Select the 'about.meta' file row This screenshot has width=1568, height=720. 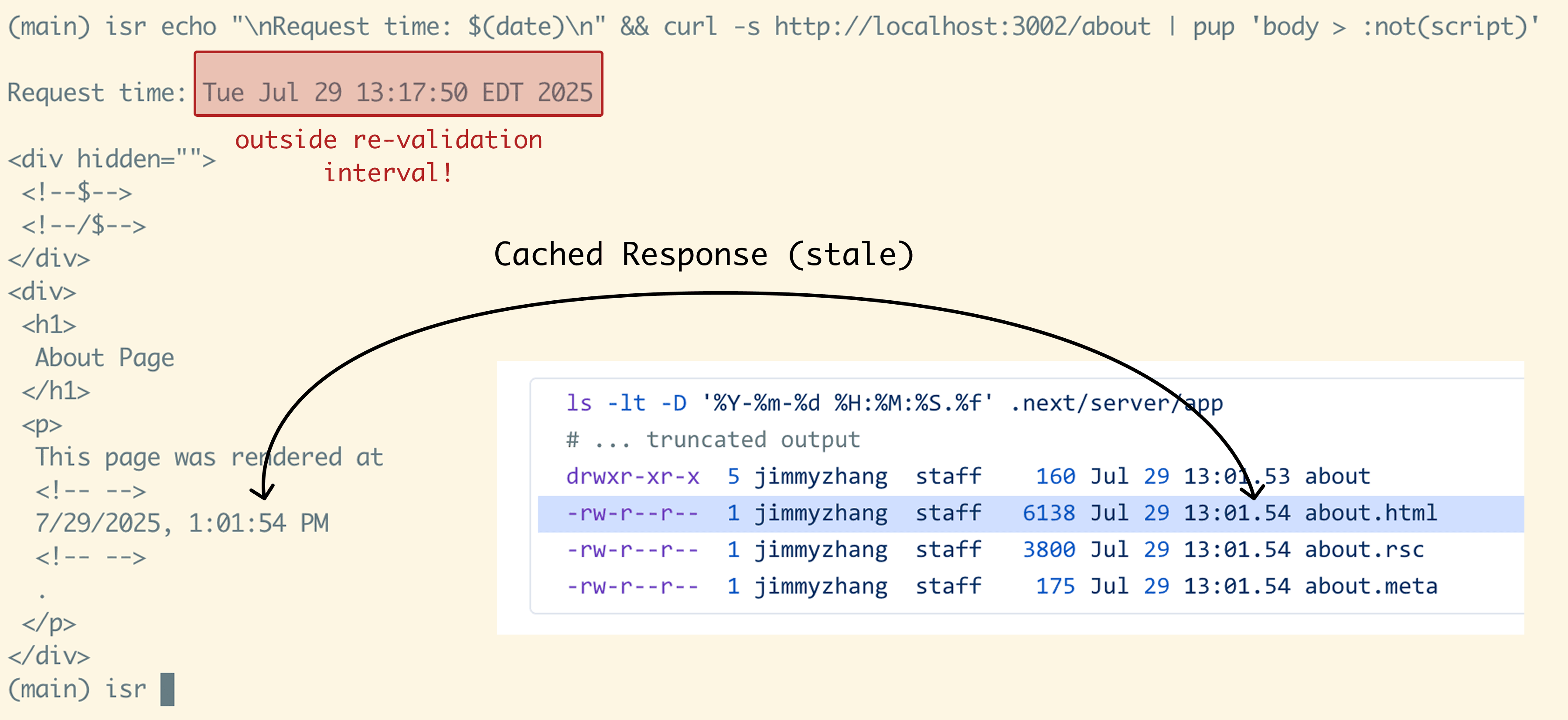tap(1002, 586)
